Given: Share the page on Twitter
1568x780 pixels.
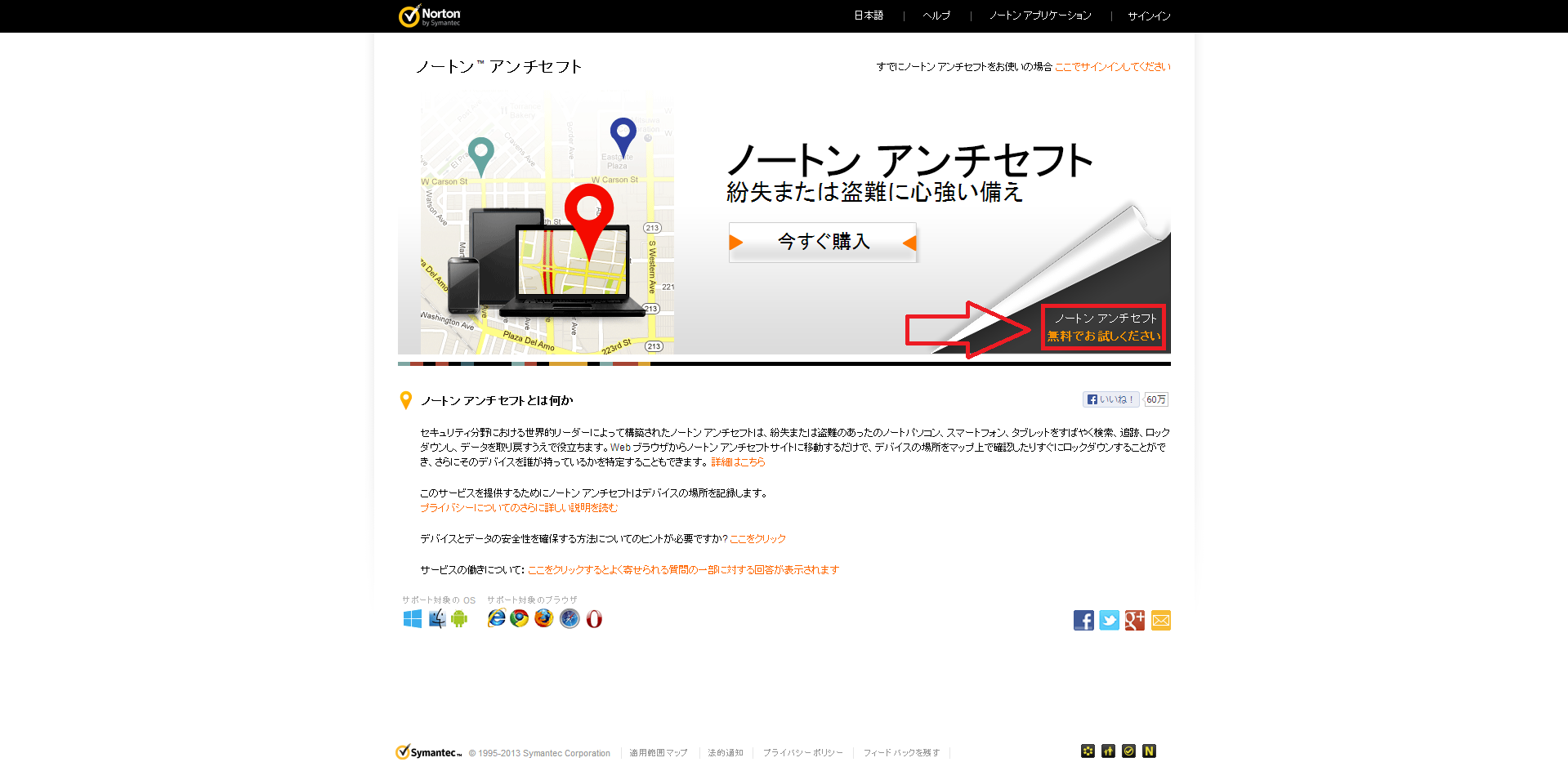Looking at the screenshot, I should pyautogui.click(x=1109, y=621).
